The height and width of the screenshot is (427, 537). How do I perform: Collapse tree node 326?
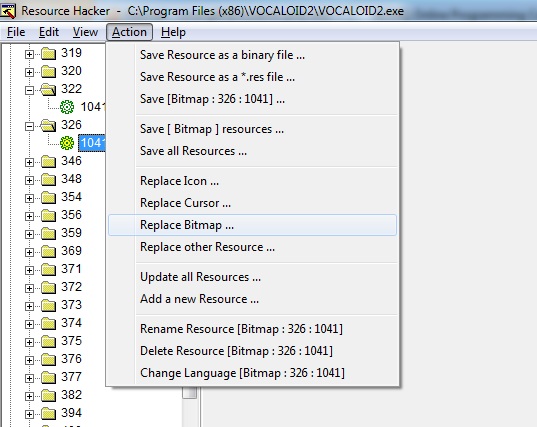[x=29, y=126]
